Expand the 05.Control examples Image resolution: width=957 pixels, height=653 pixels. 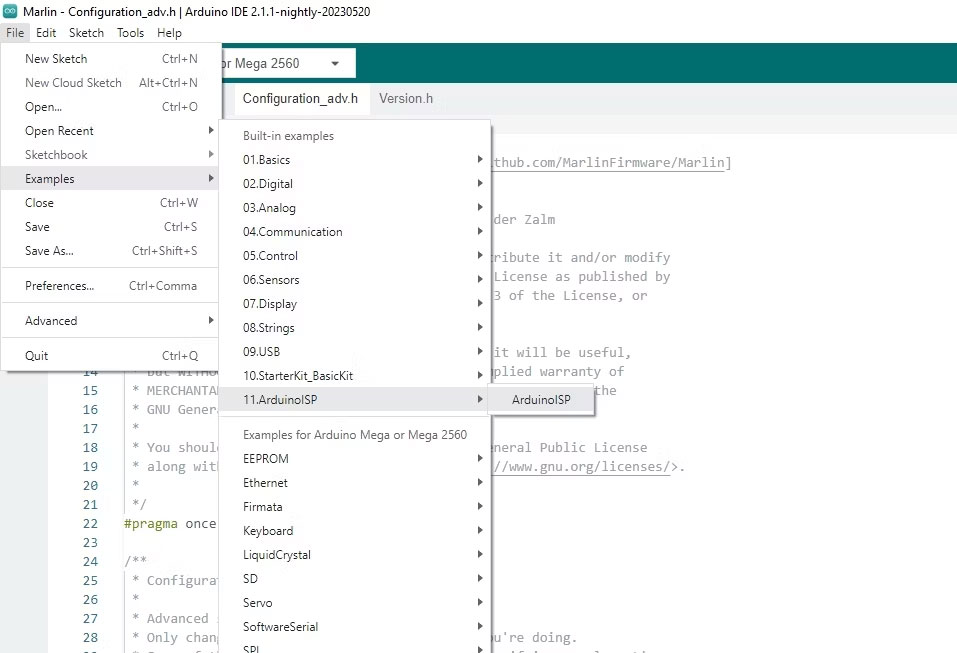pos(355,256)
